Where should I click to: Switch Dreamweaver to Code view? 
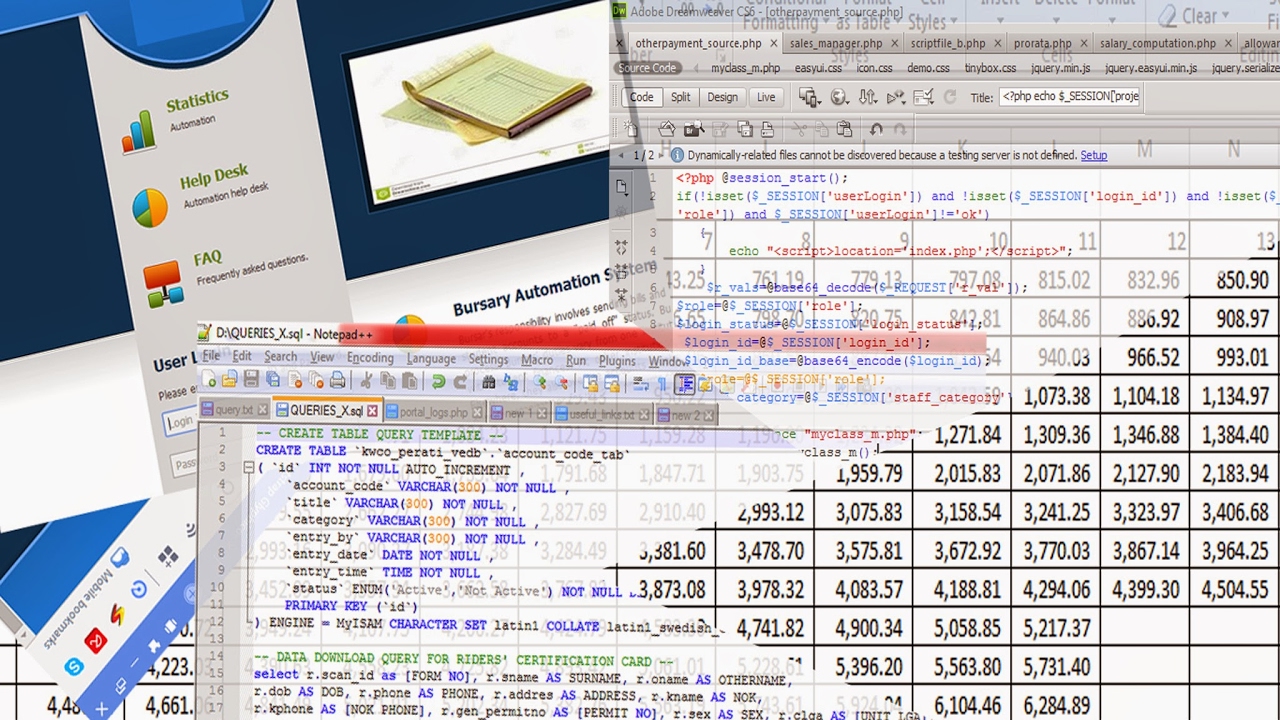641,97
